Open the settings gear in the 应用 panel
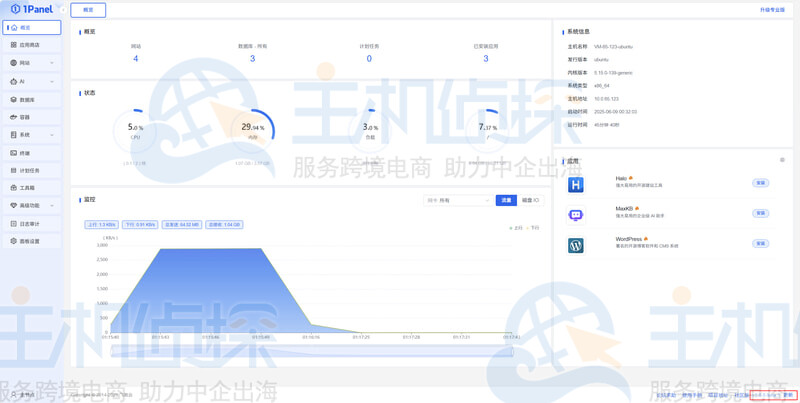Image resolution: width=800 pixels, height=403 pixels. click(782, 160)
